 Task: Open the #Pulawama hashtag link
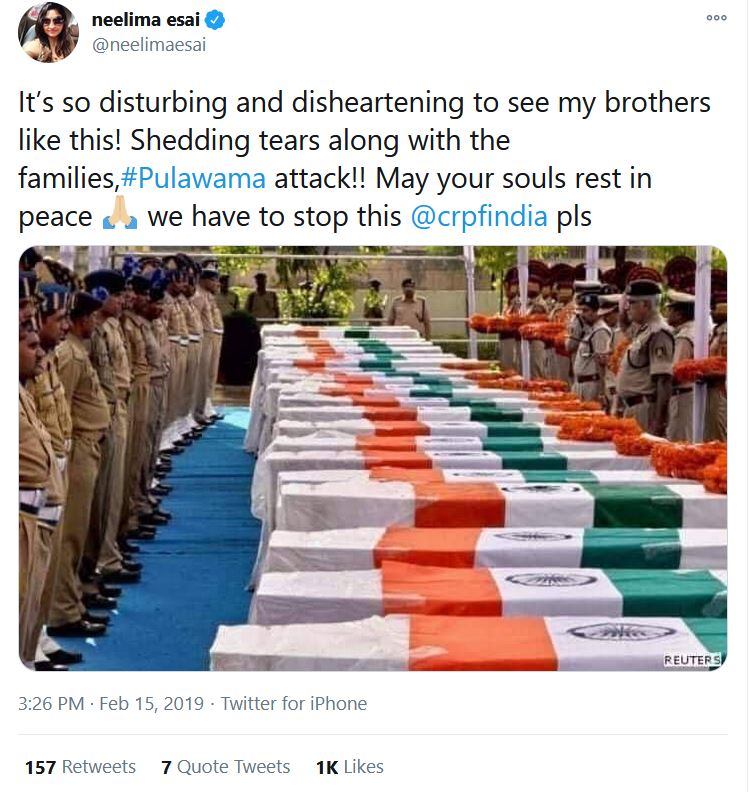click(x=193, y=178)
